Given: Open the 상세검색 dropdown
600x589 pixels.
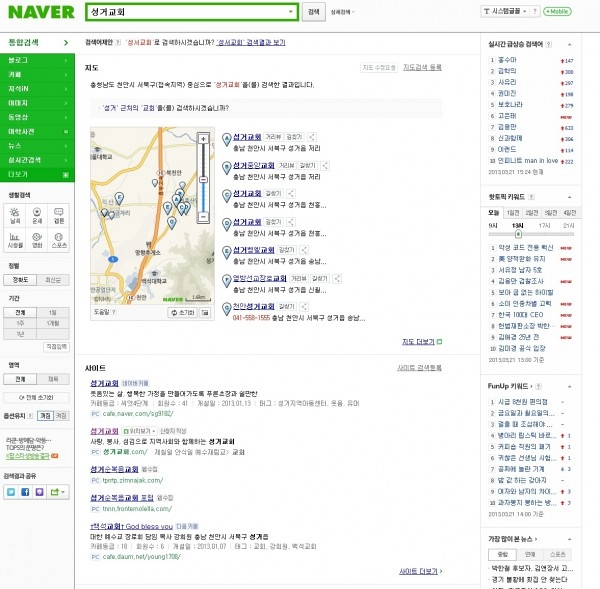Looking at the screenshot, I should (x=342, y=12).
